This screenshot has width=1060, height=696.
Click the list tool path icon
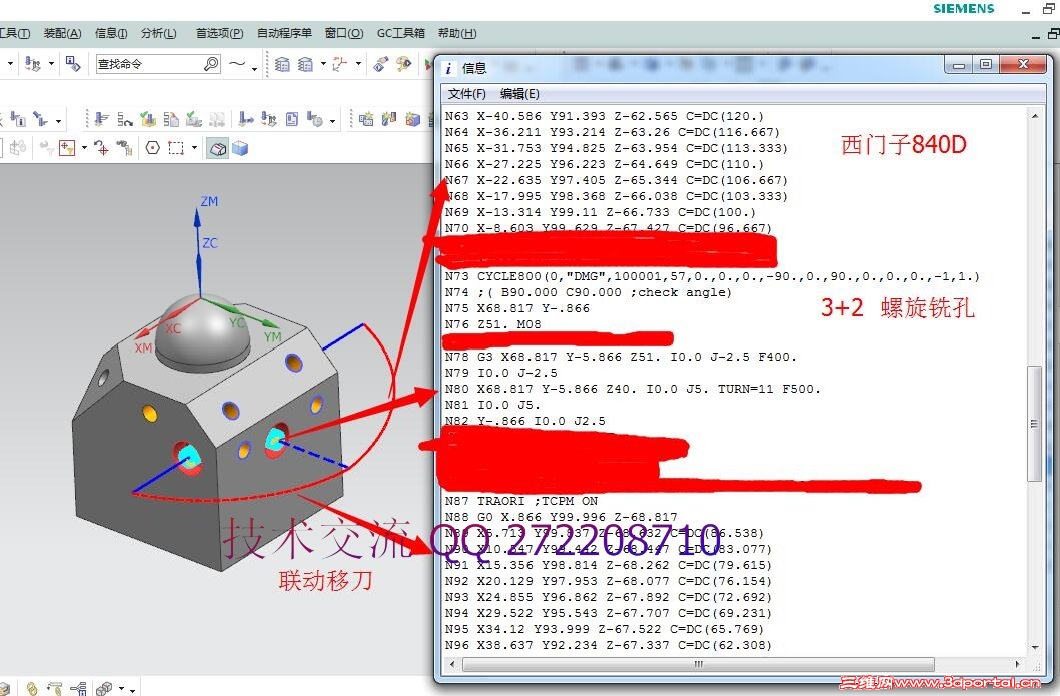click(x=171, y=120)
